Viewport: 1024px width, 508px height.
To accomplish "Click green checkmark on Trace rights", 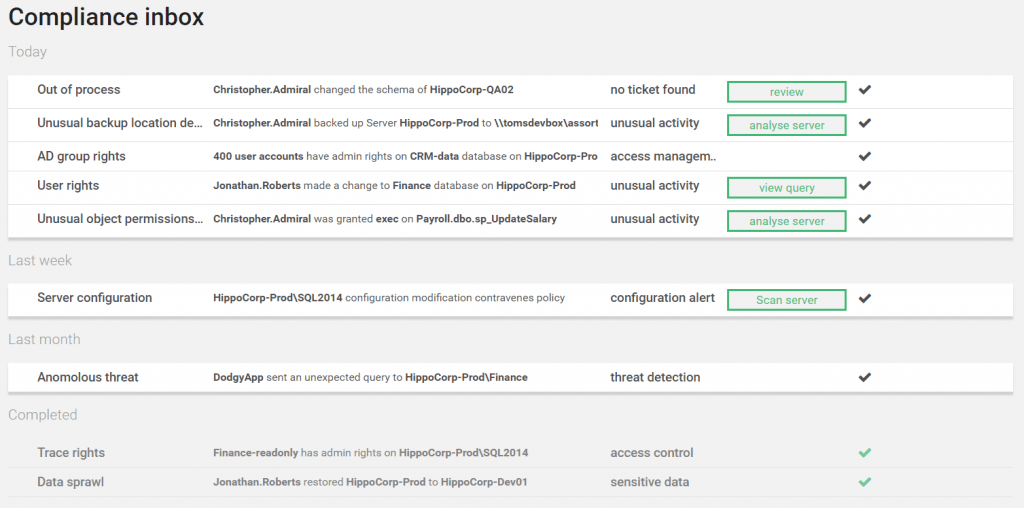I will (x=865, y=452).
